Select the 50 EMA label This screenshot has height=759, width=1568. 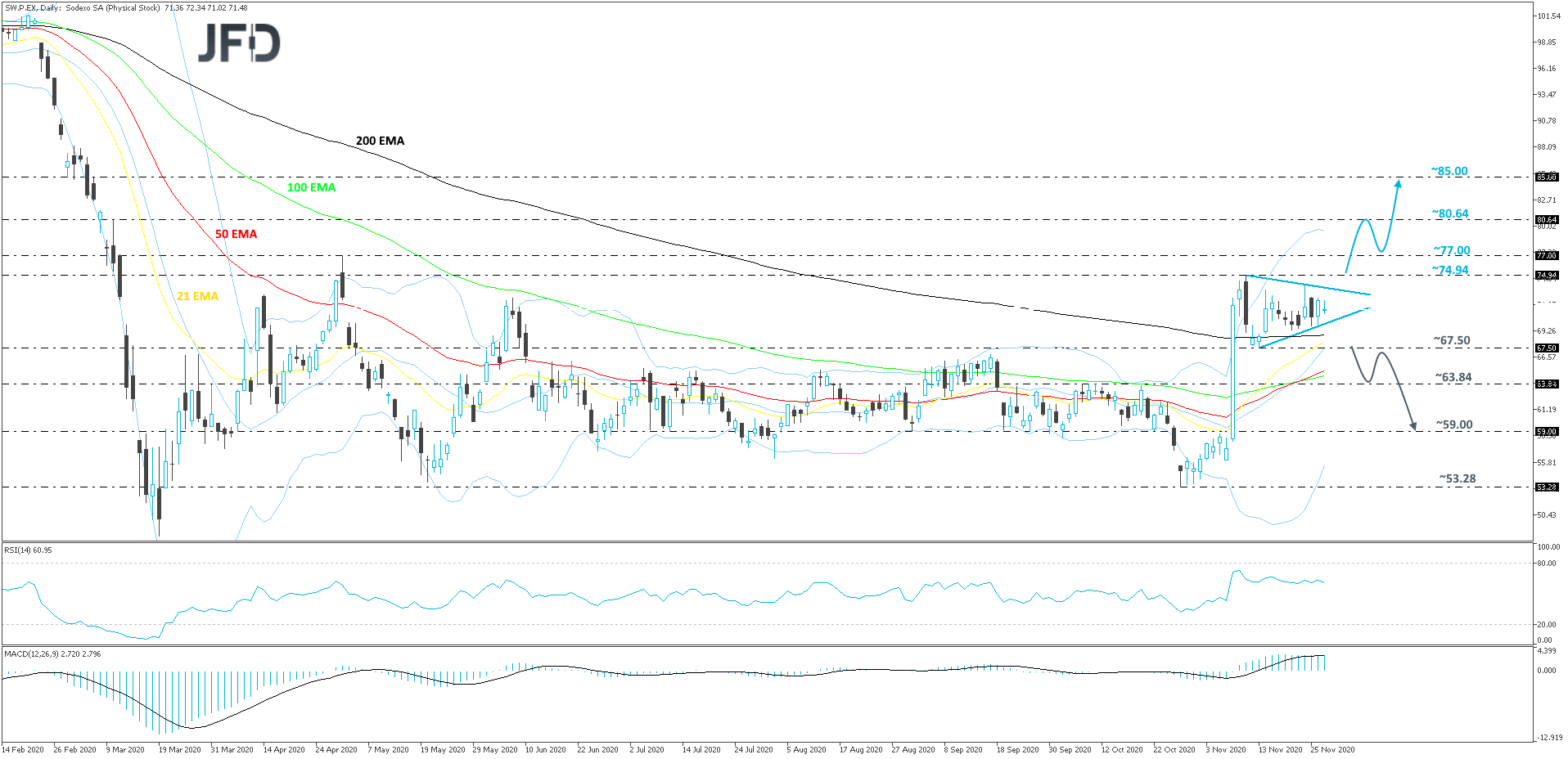click(x=236, y=235)
